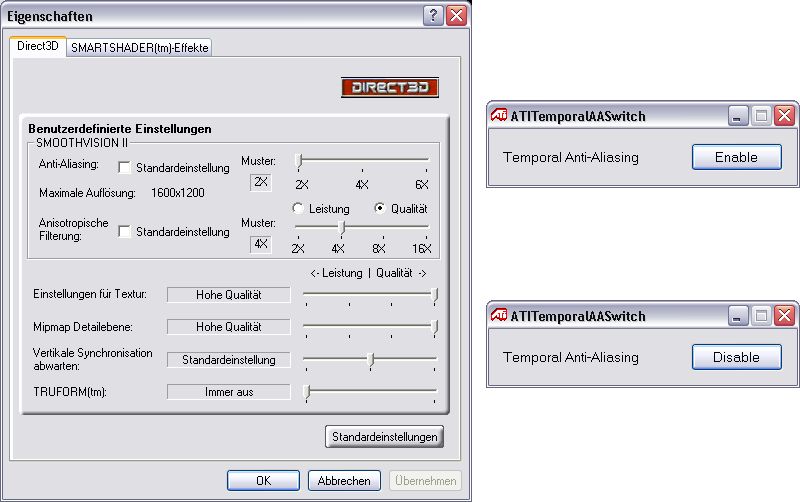800x502 pixels.
Task: Click the OK button
Action: (263, 481)
